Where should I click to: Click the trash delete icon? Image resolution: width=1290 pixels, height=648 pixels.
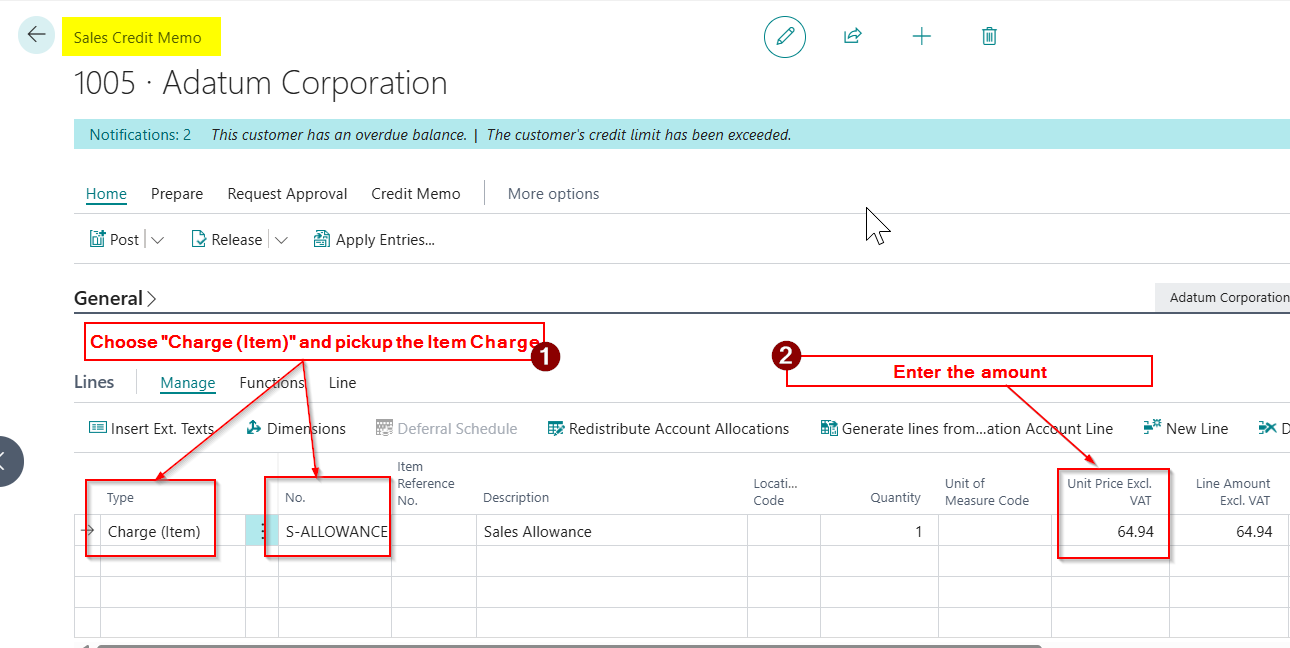[989, 37]
